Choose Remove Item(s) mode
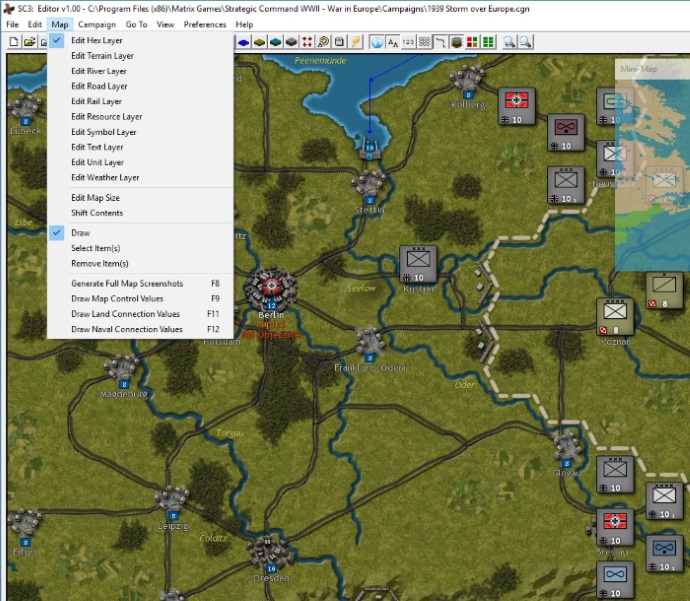690x601 pixels. [x=140, y=264]
